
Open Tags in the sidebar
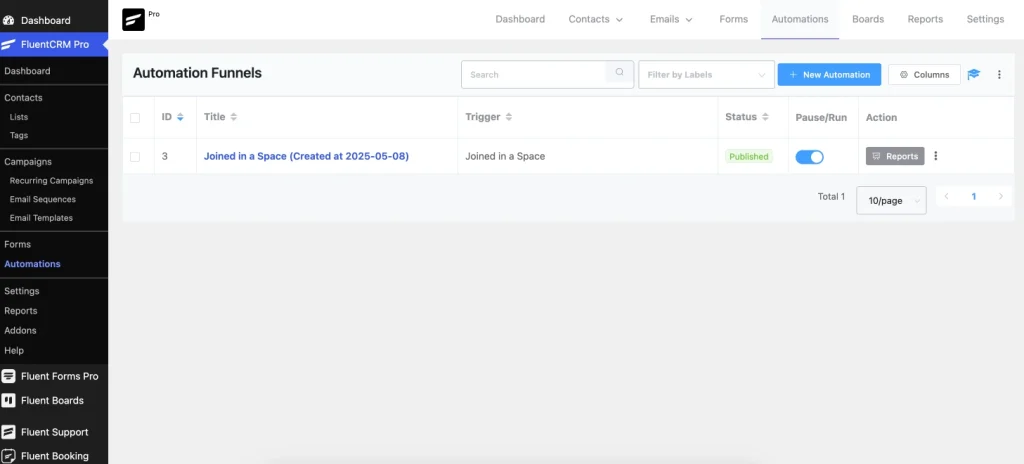pos(19,135)
